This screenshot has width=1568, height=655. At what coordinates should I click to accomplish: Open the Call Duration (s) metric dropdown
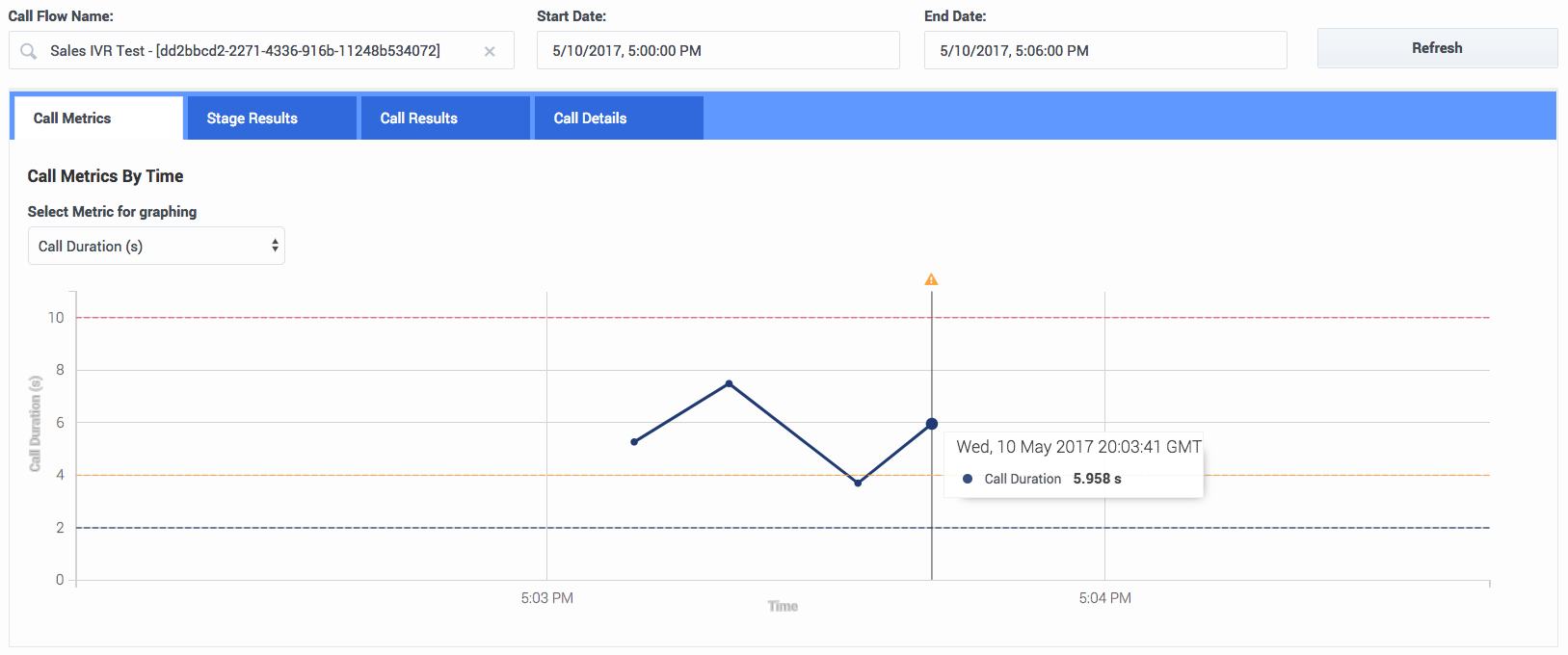pyautogui.click(x=156, y=247)
